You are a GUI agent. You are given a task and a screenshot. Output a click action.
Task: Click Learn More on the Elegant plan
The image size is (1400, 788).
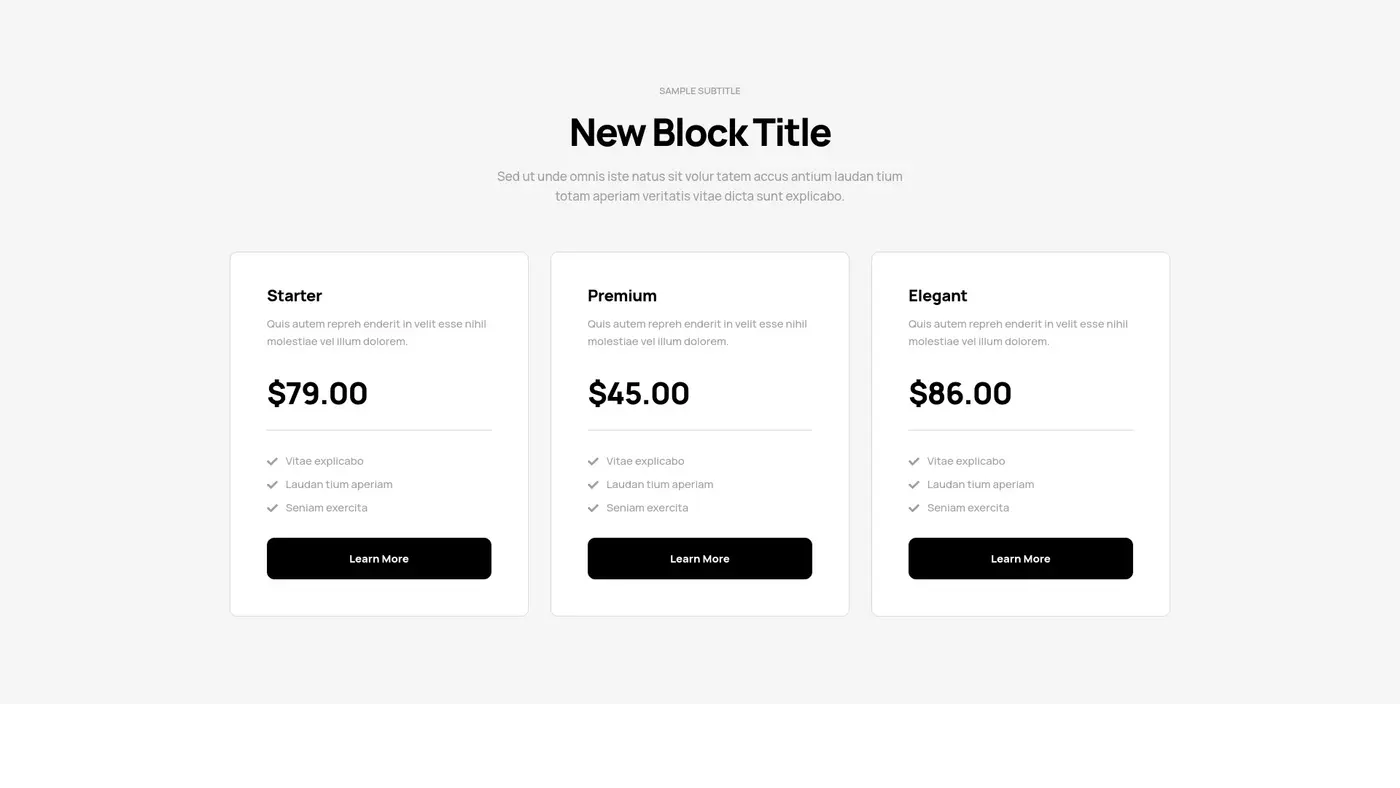[1020, 558]
